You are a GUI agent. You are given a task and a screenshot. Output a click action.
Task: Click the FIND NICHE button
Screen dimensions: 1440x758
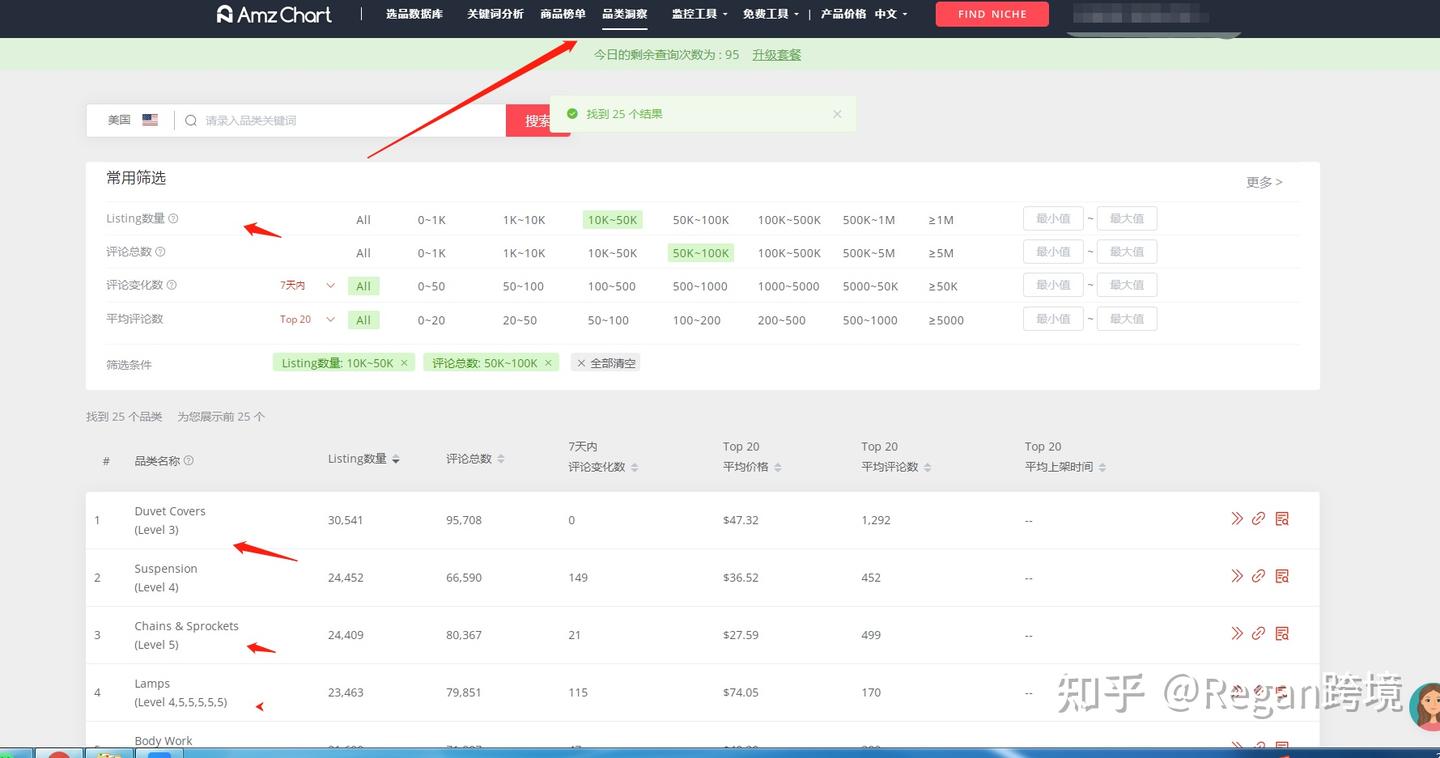click(x=992, y=14)
